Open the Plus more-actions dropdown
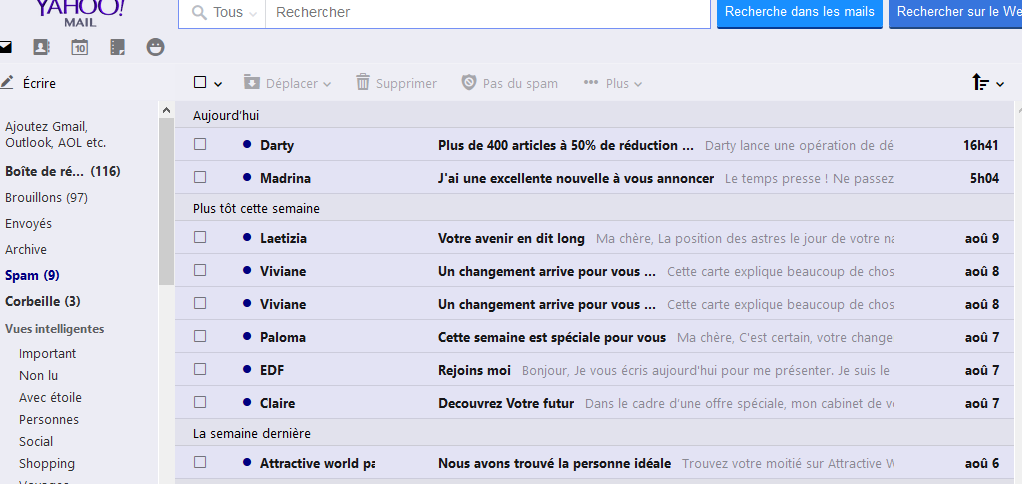The image size is (1022, 484). click(614, 83)
